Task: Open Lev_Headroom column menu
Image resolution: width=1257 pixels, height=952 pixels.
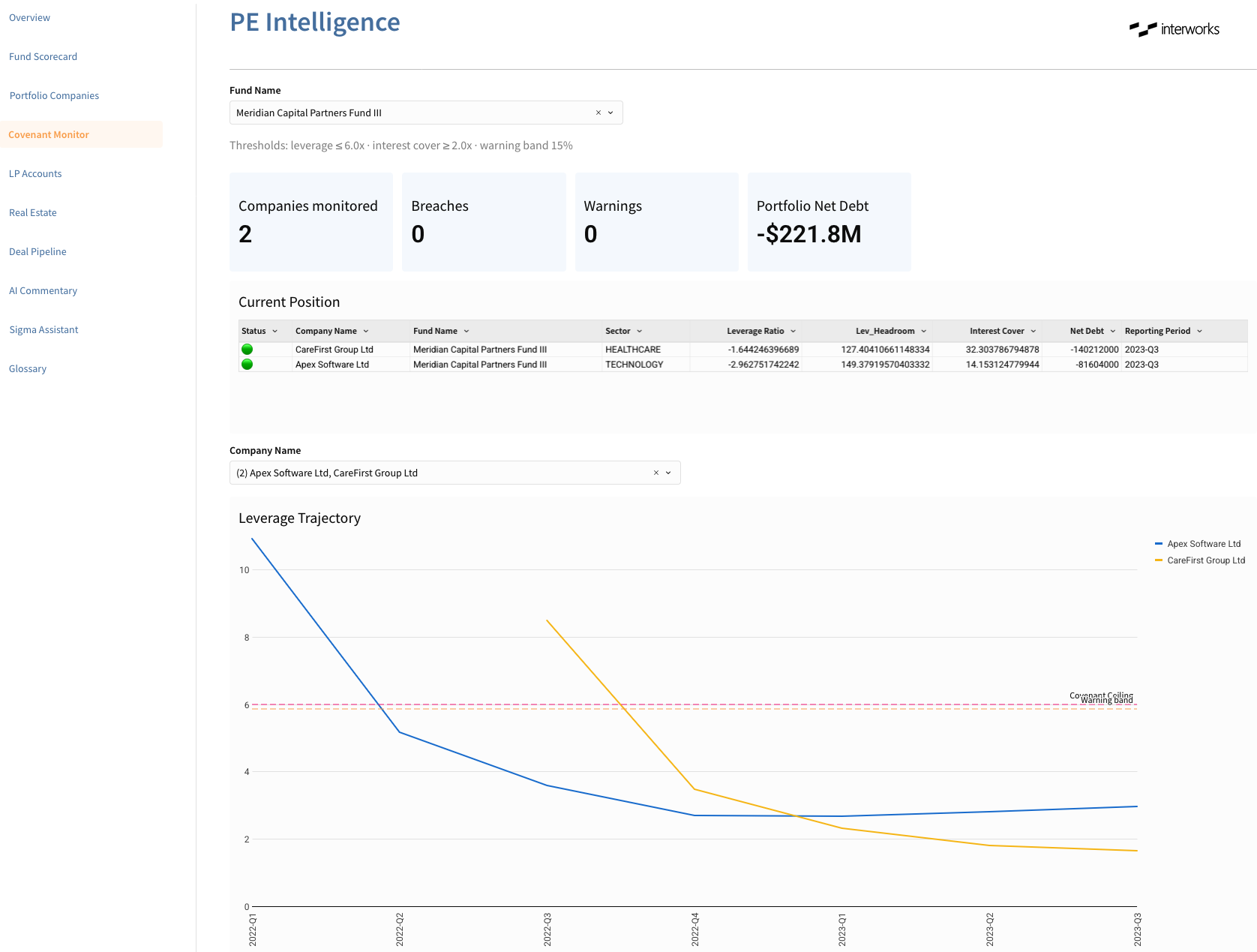Action: 924,331
